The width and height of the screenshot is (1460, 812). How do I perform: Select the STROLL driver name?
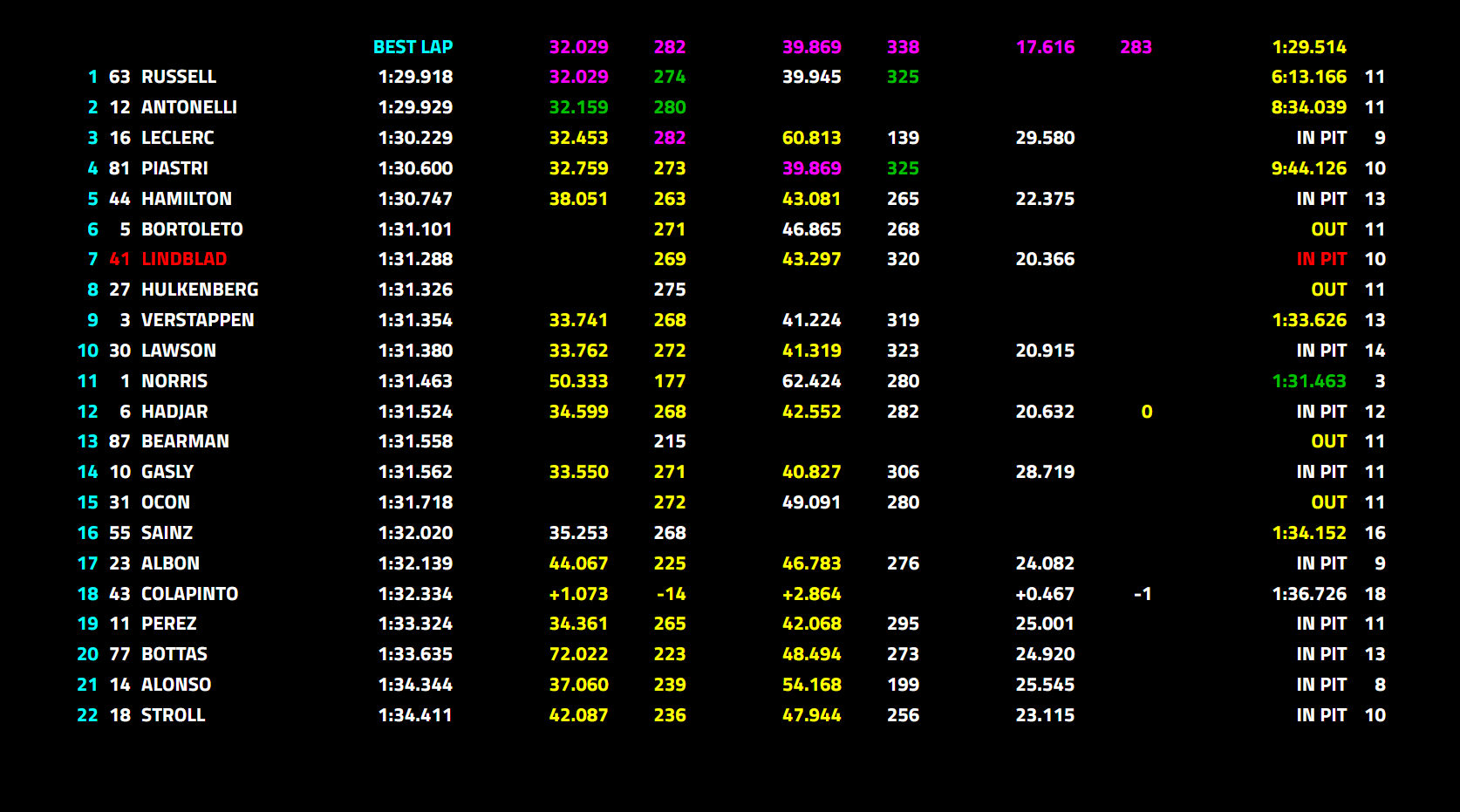click(174, 715)
